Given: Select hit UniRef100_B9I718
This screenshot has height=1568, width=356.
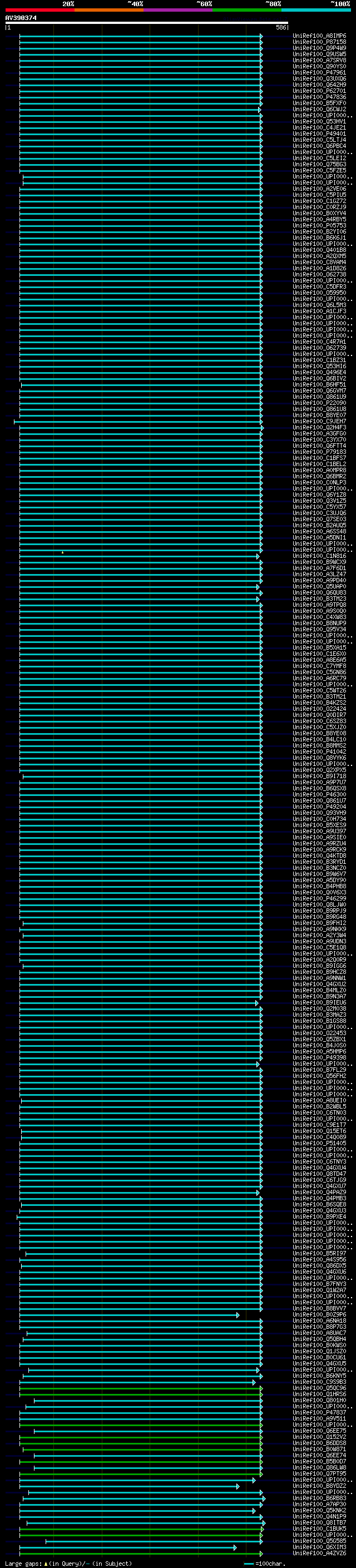Looking at the screenshot, I should pyautogui.click(x=319, y=776).
